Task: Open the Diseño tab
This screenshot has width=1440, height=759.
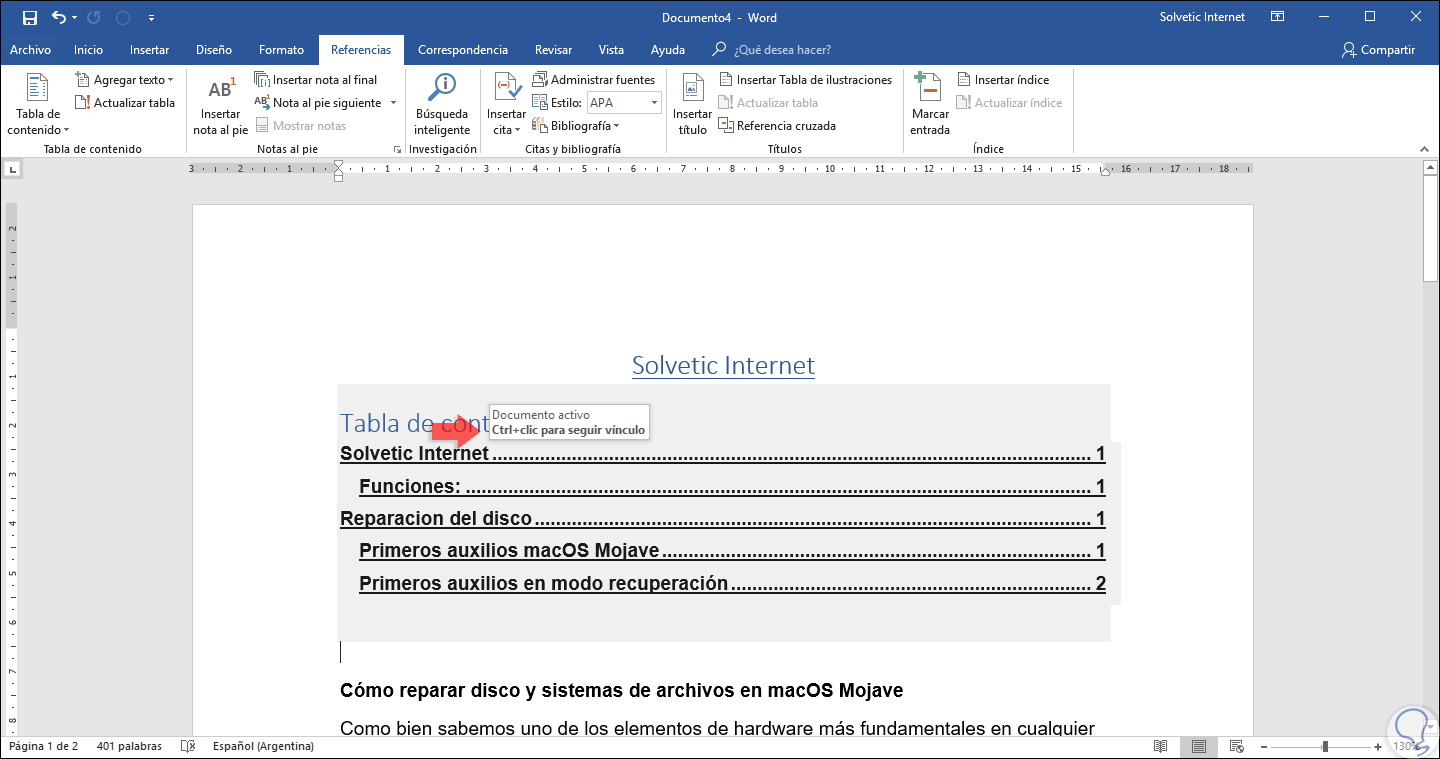Action: (214, 50)
